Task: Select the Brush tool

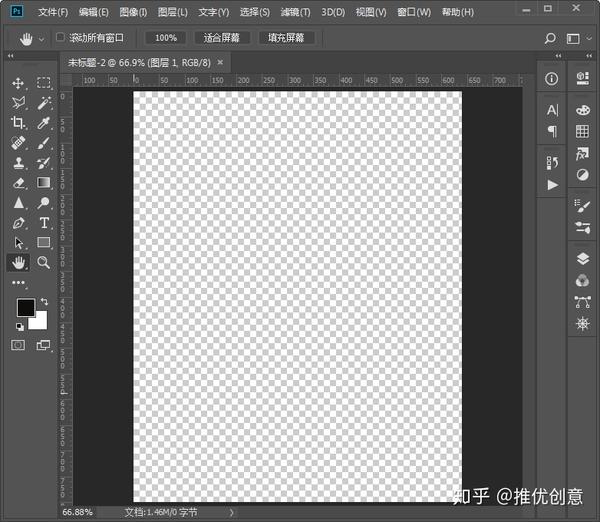Action: [x=44, y=143]
